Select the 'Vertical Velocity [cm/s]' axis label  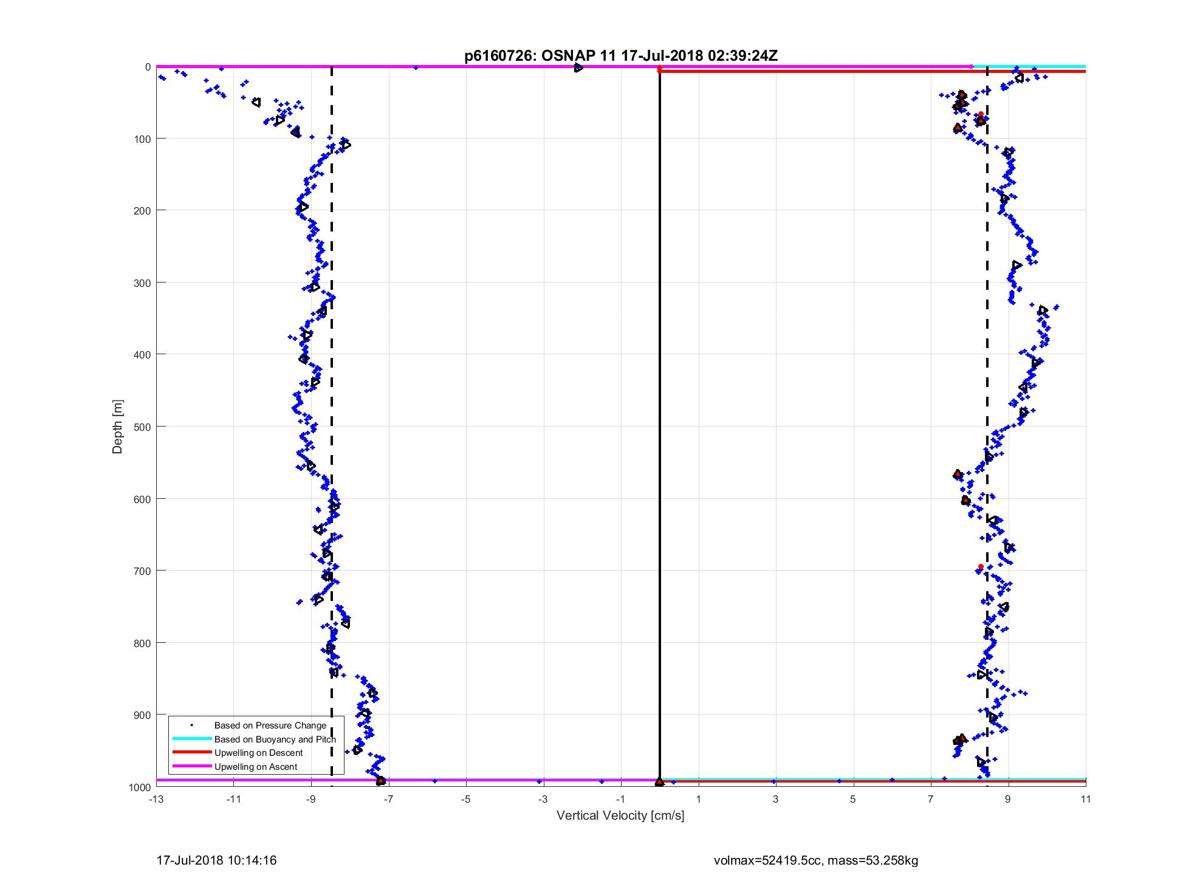pos(620,815)
